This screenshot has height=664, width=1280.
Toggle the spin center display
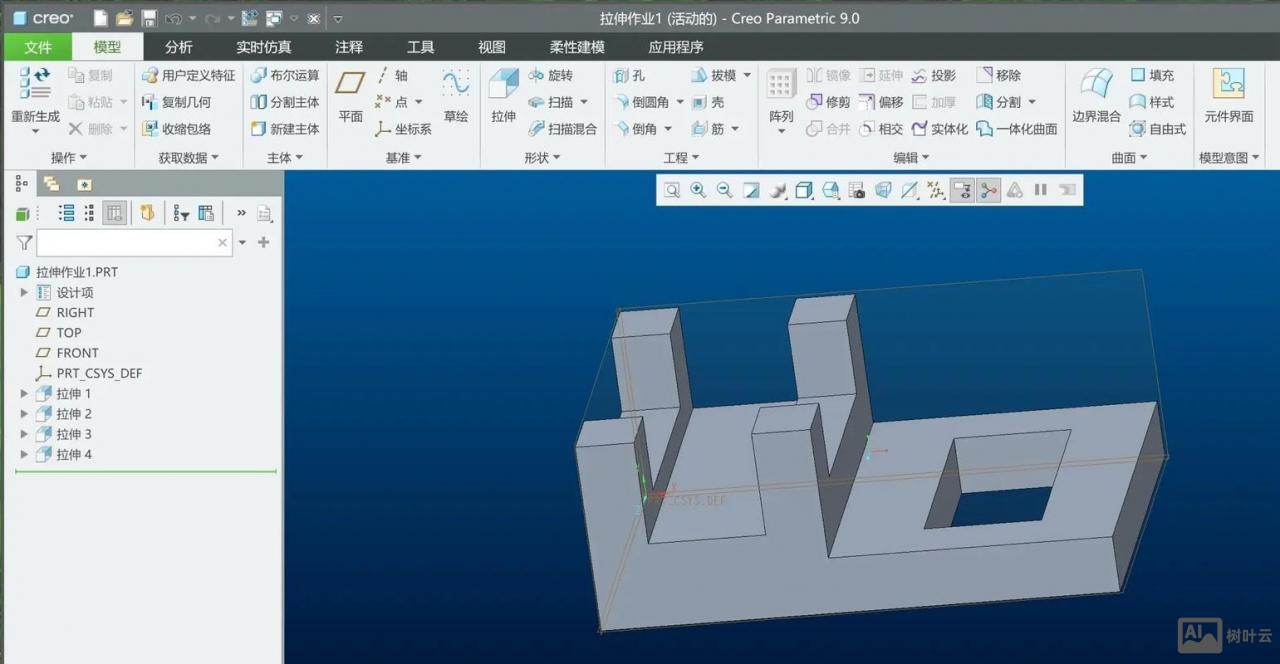(x=989, y=190)
